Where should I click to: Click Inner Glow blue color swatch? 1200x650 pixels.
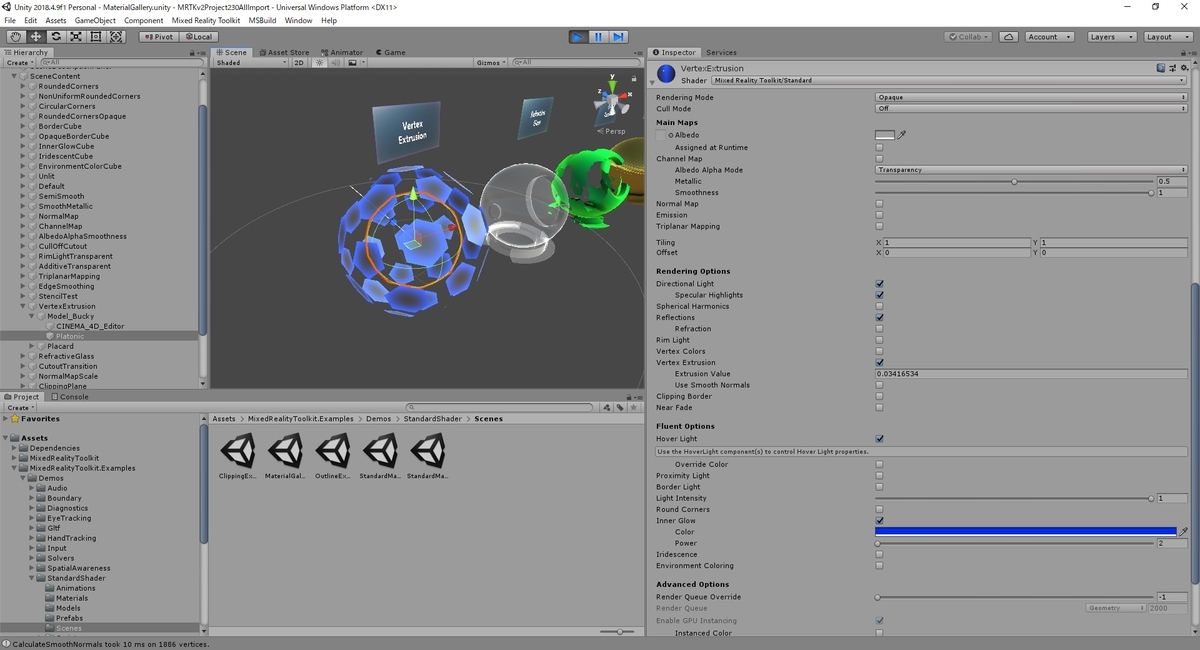coord(1025,532)
